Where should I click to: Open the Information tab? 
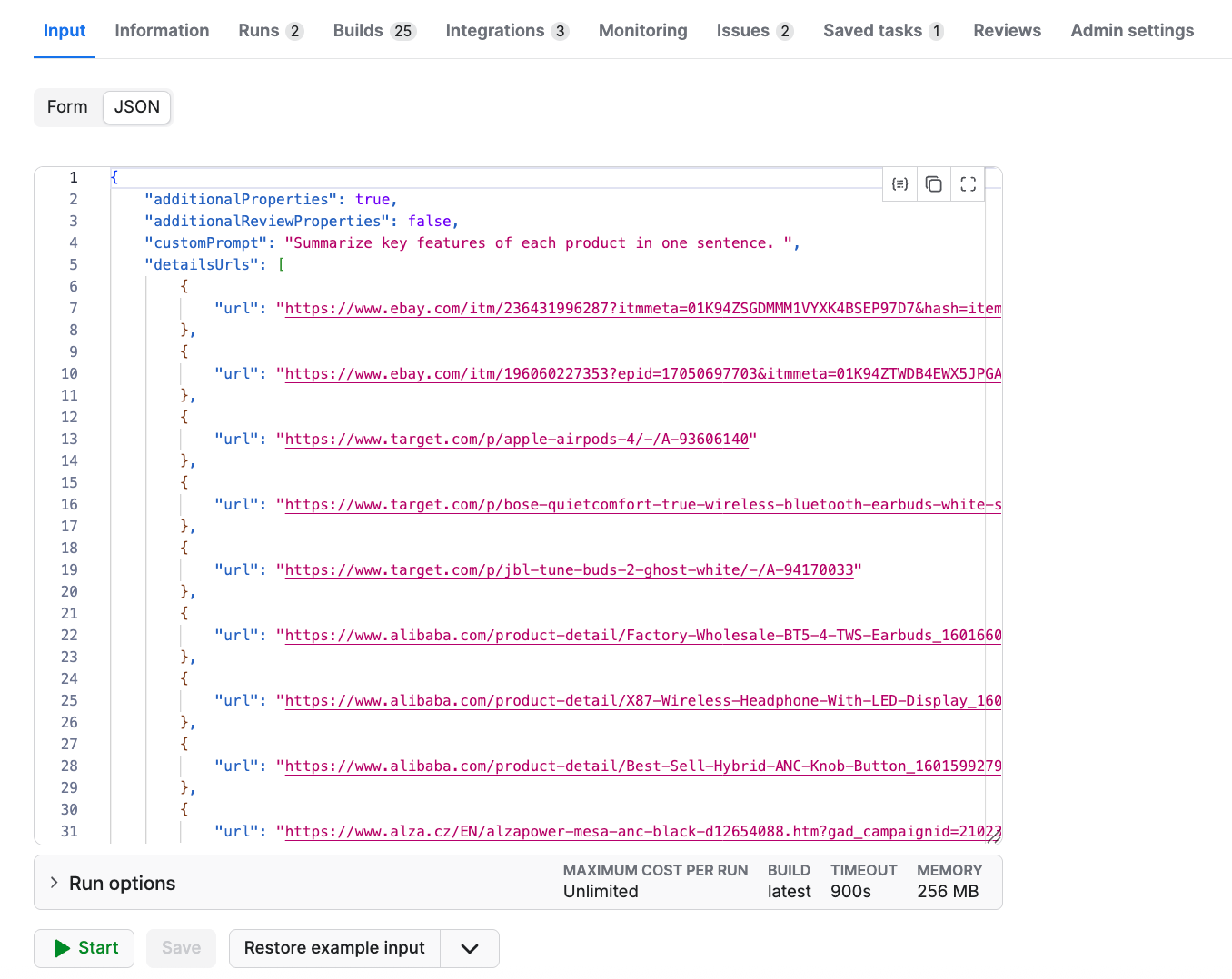[162, 30]
